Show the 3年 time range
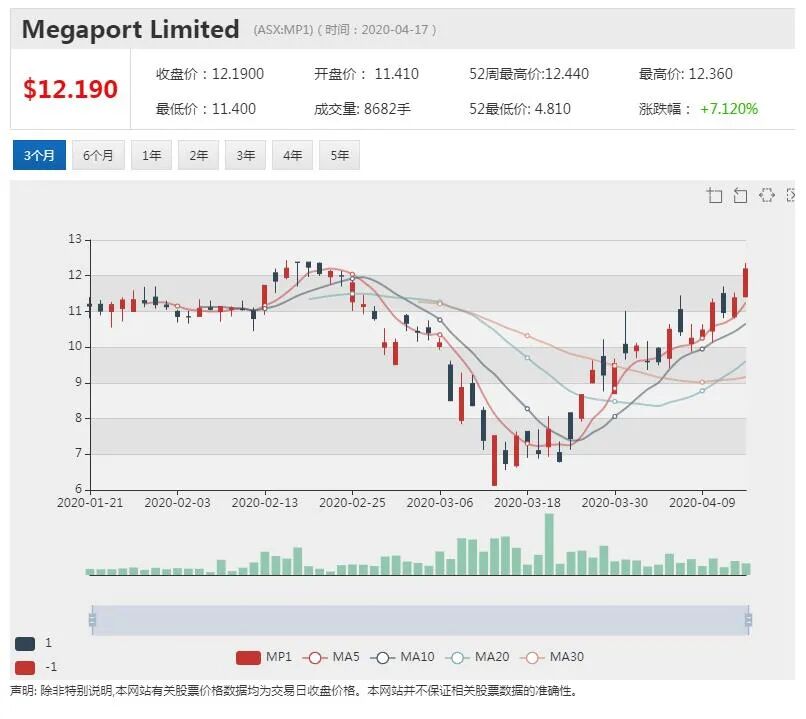The image size is (806, 719). (245, 155)
